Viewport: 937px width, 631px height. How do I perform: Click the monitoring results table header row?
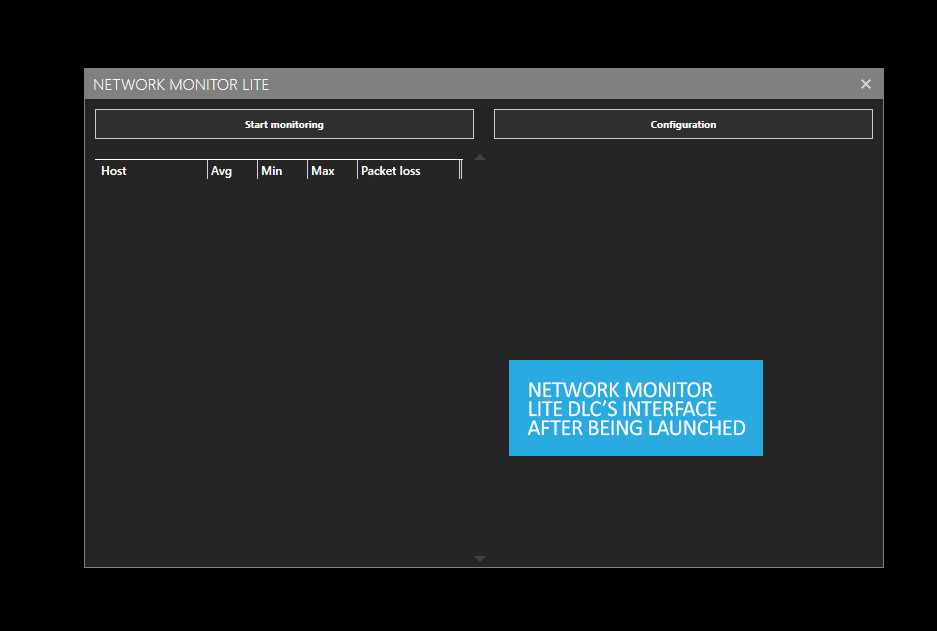click(x=280, y=170)
